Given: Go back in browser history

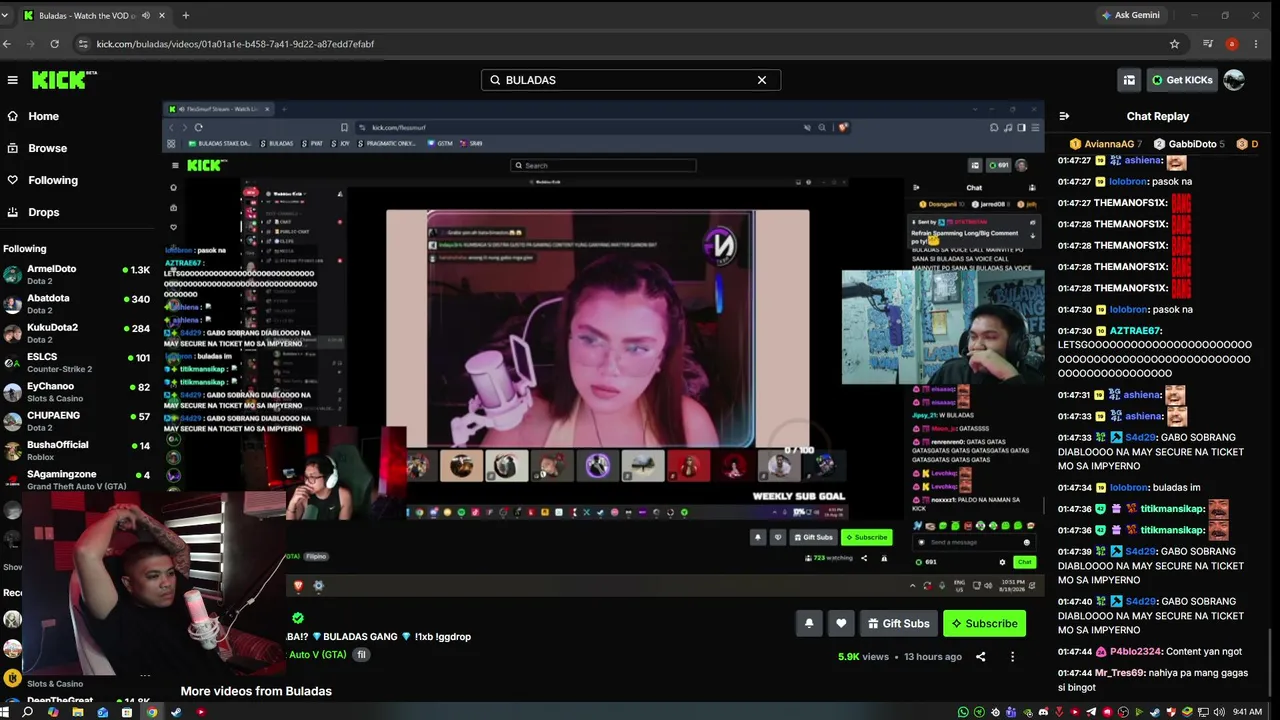Looking at the screenshot, I should pyautogui.click(x=8, y=44).
